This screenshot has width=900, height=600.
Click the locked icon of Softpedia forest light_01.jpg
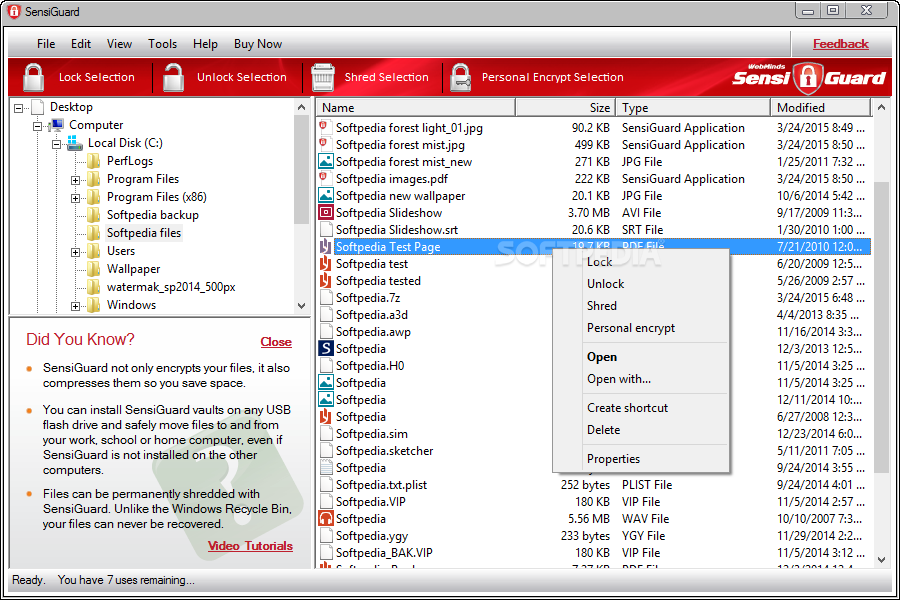pyautogui.click(x=325, y=127)
